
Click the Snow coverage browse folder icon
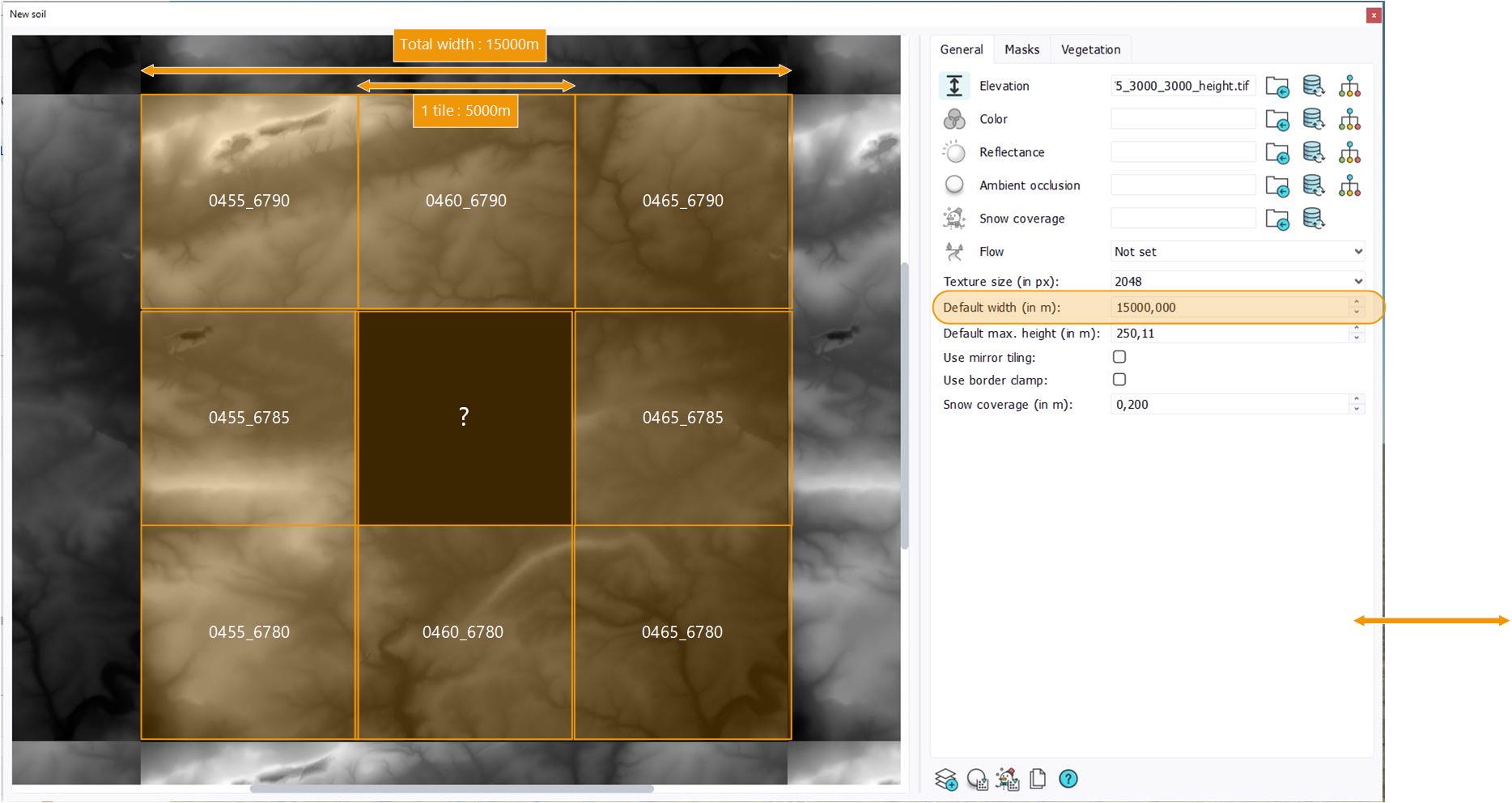tap(1276, 219)
